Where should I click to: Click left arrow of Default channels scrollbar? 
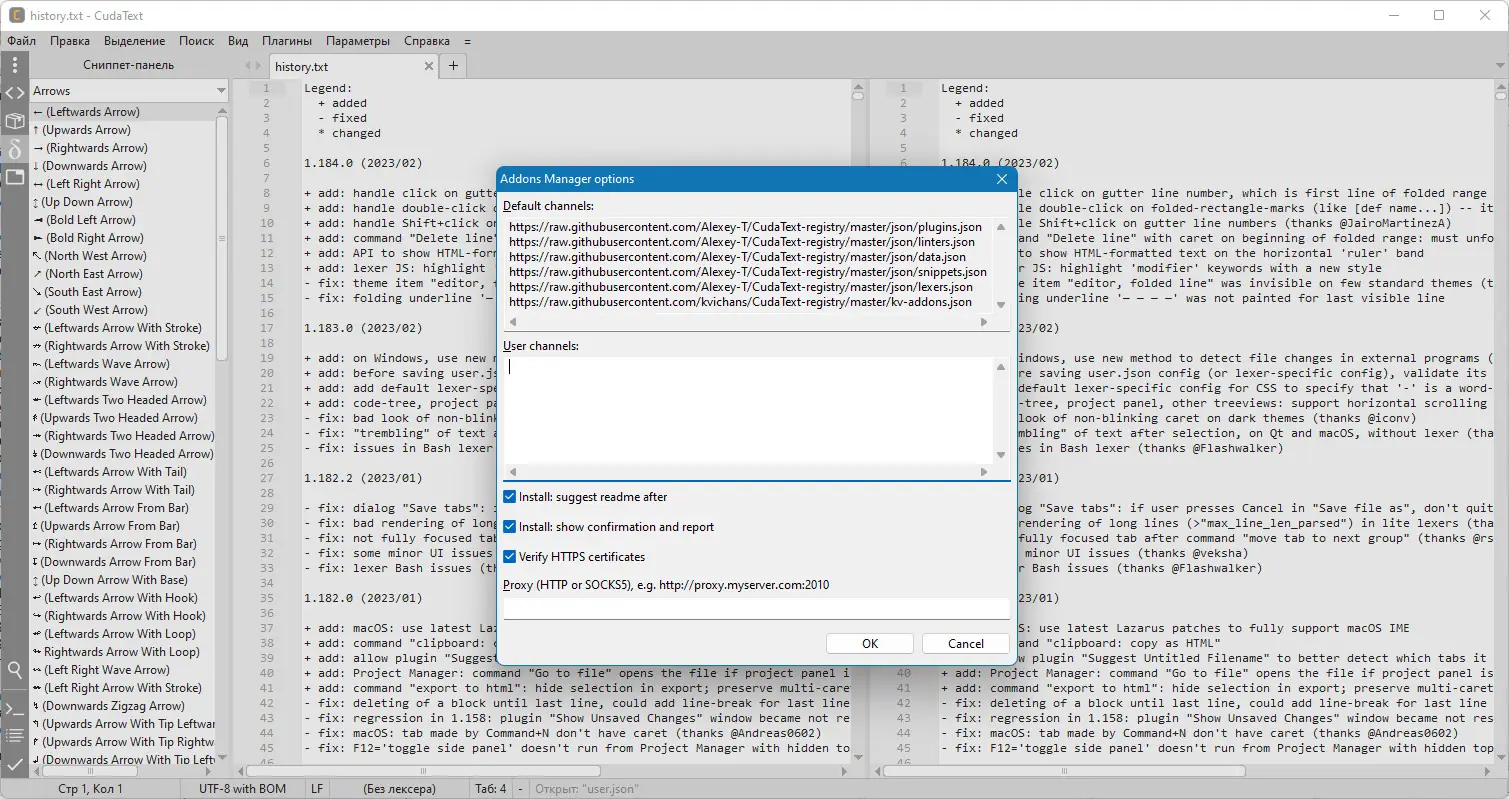click(512, 322)
